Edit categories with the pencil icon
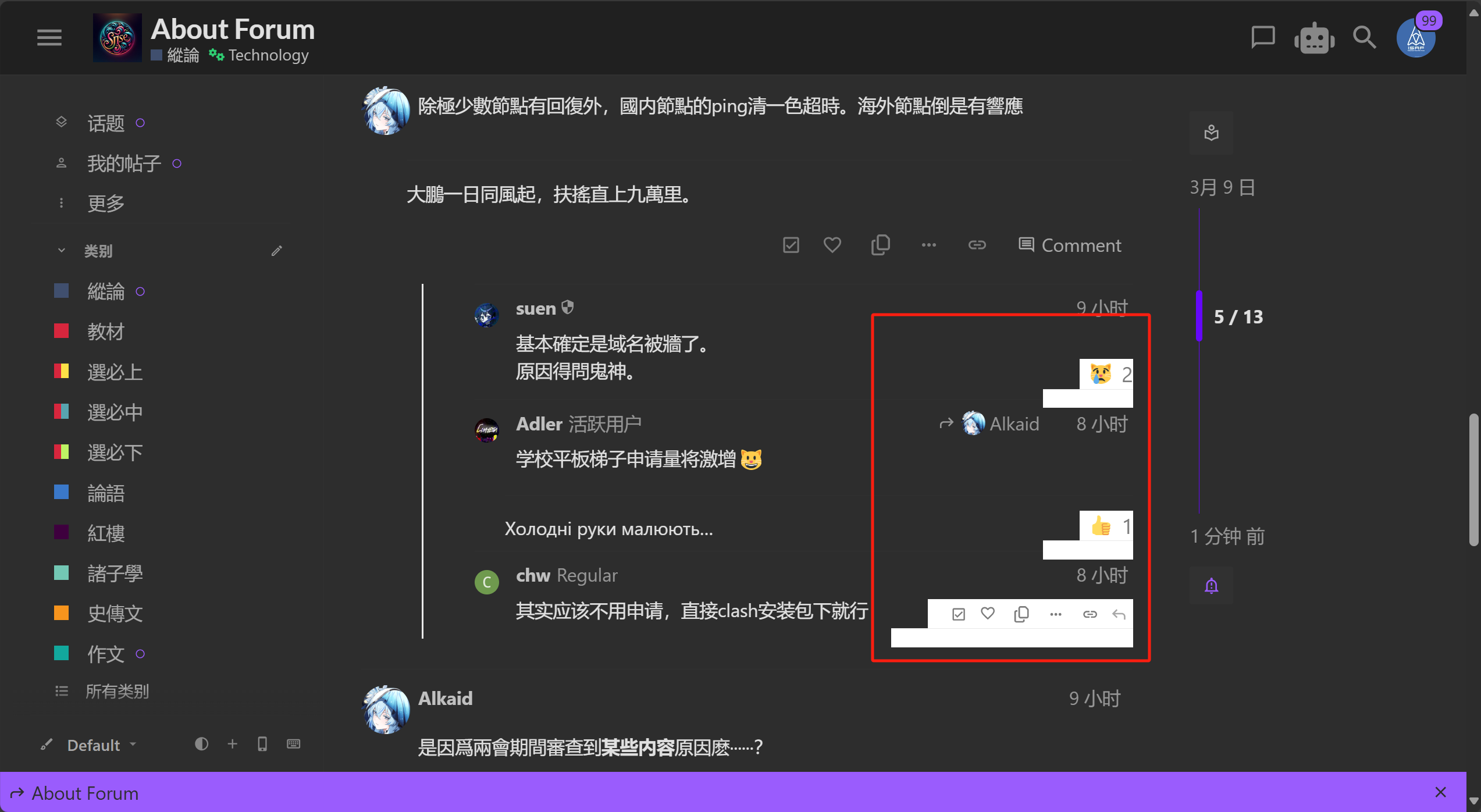This screenshot has width=1481, height=812. tap(276, 251)
